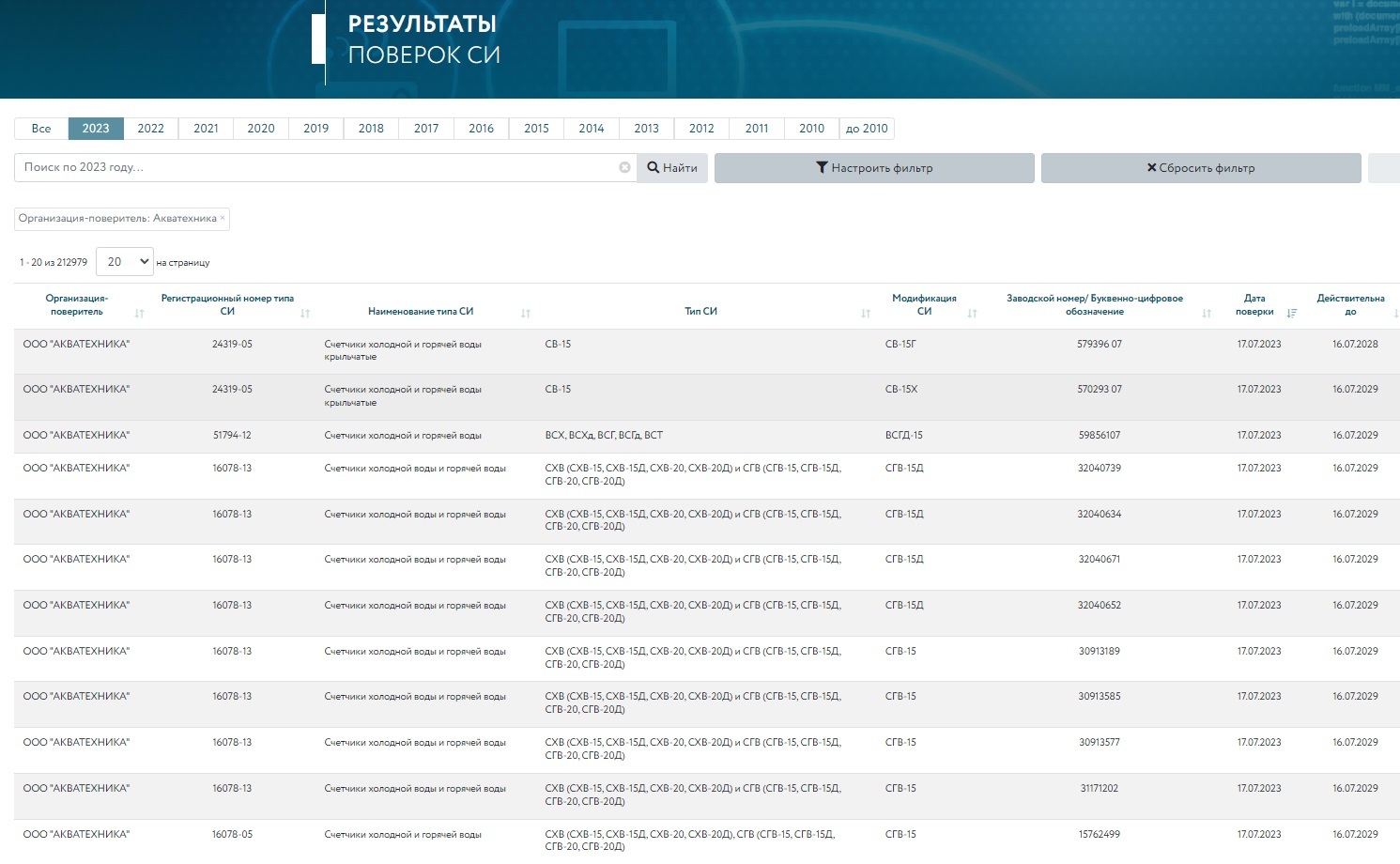Select serial number 32040671 cell
Image resolution: width=1400 pixels, height=864 pixels.
pyautogui.click(x=1100, y=560)
